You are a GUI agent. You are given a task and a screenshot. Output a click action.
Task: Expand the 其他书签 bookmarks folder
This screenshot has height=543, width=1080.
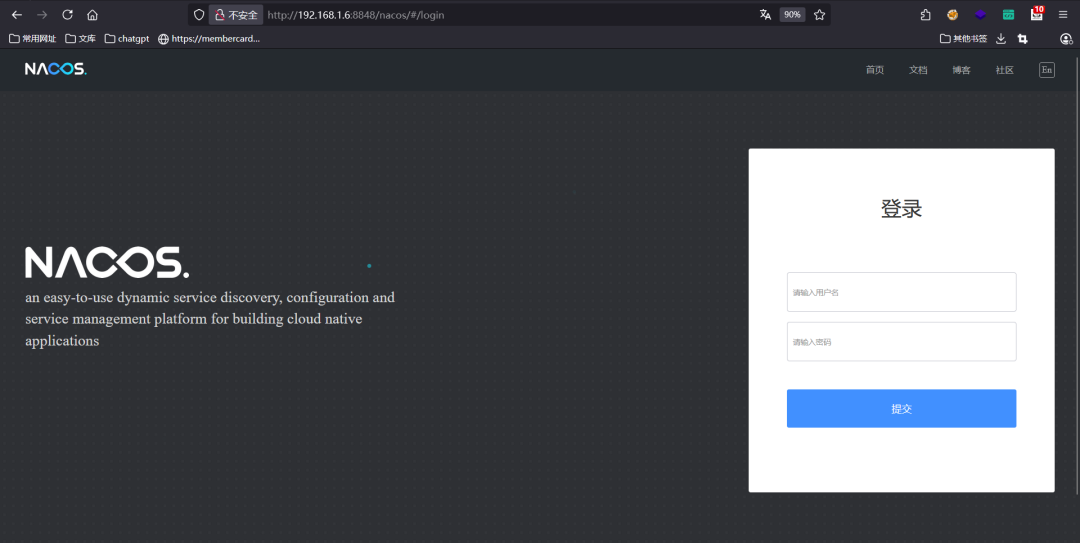(x=964, y=39)
